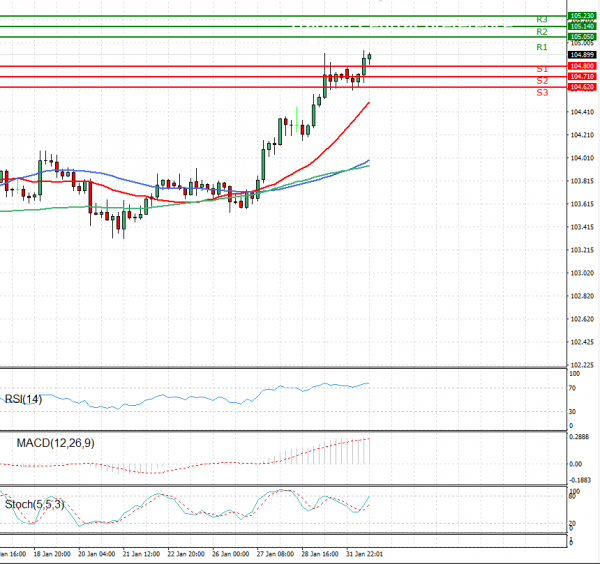
Task: Click the 20 Jan 04:00 time label
Action: pos(96,554)
